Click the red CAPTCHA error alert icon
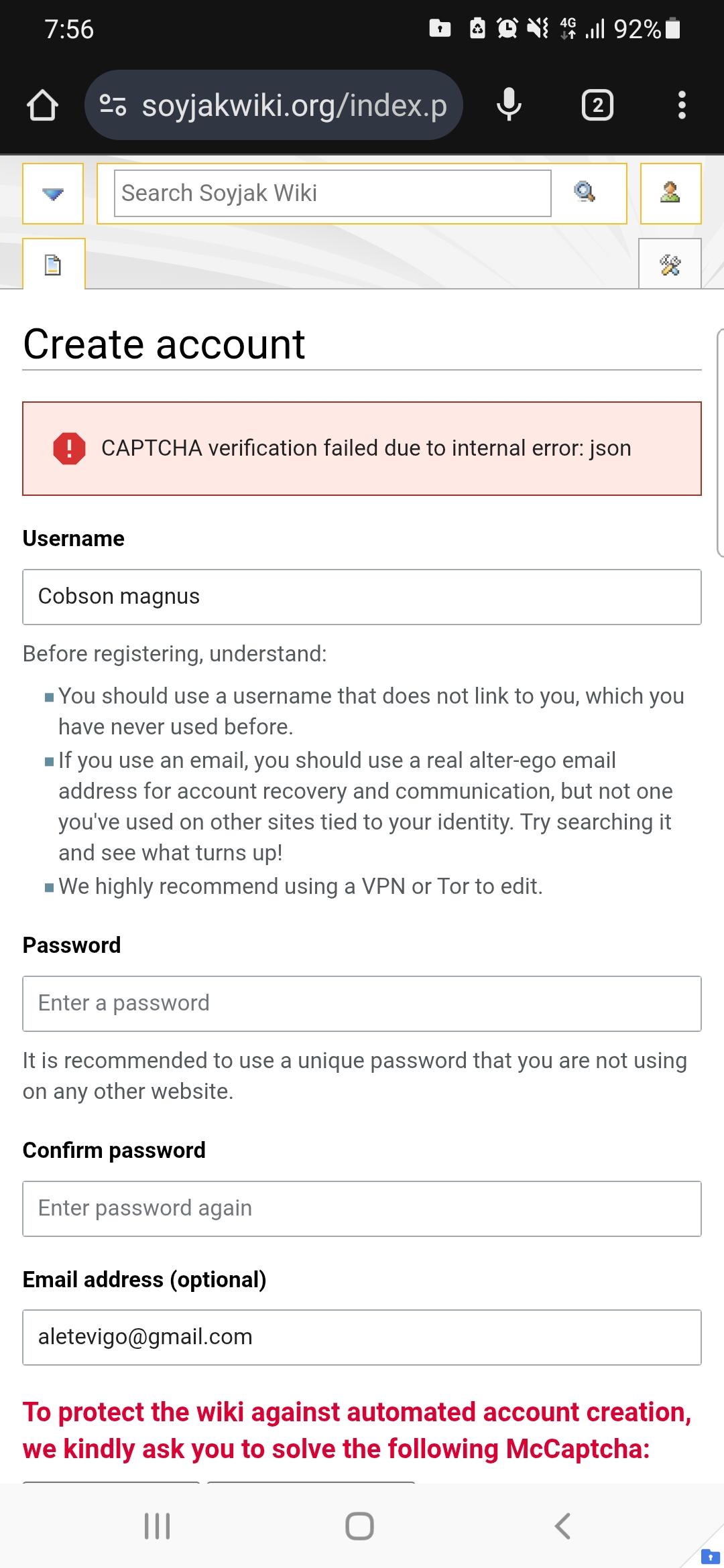 [69, 448]
